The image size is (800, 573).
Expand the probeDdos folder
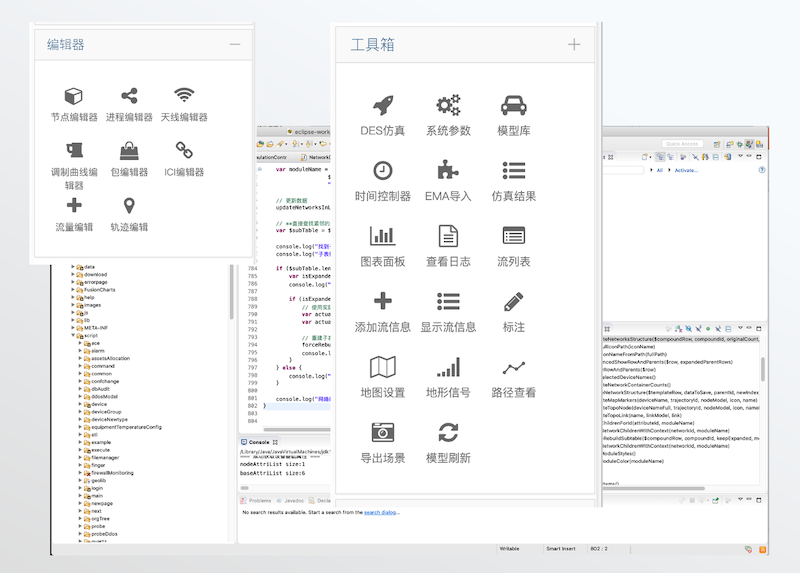coord(80,534)
